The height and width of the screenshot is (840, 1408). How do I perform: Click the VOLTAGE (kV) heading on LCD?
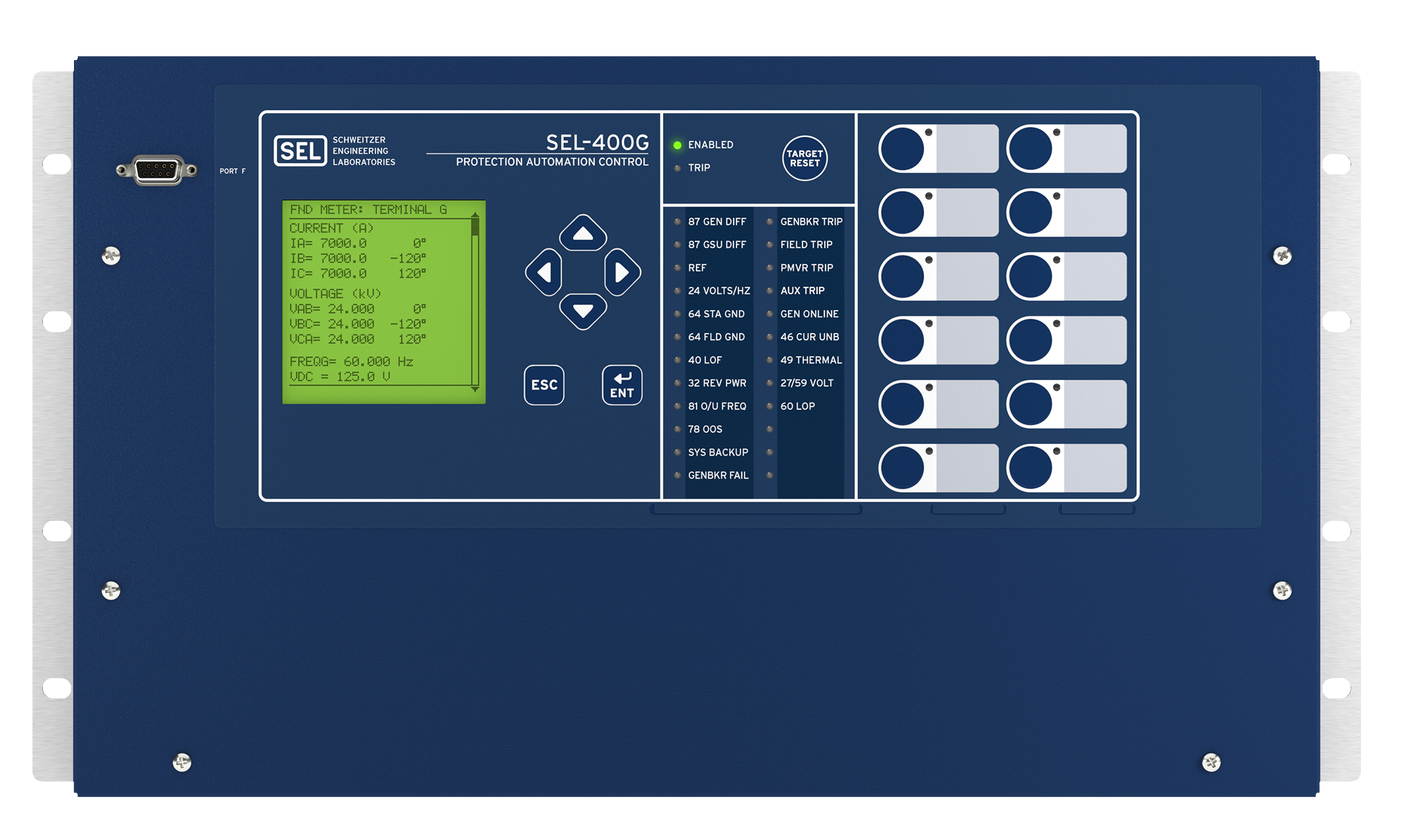[x=335, y=293]
